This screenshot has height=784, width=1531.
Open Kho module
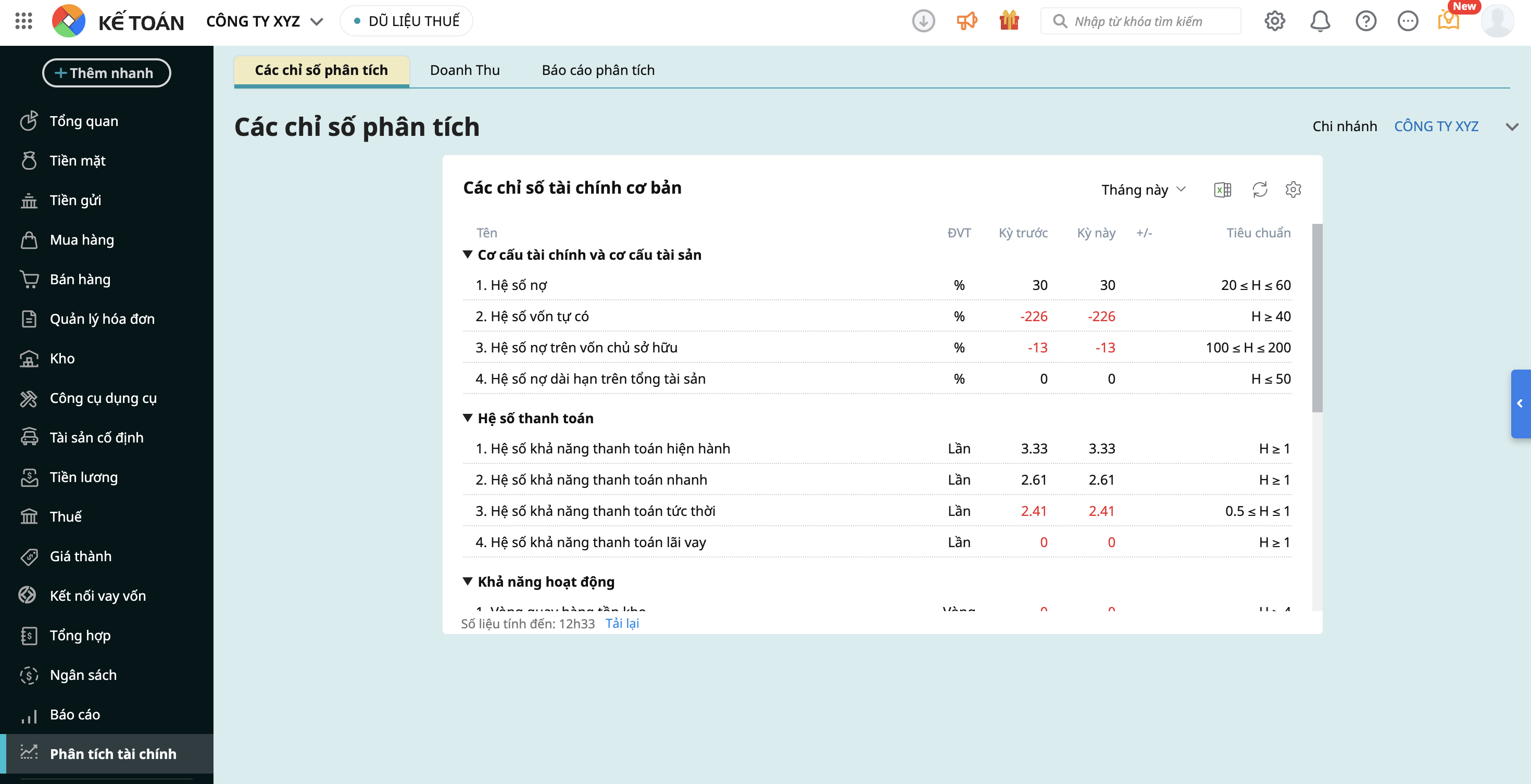tap(107, 359)
